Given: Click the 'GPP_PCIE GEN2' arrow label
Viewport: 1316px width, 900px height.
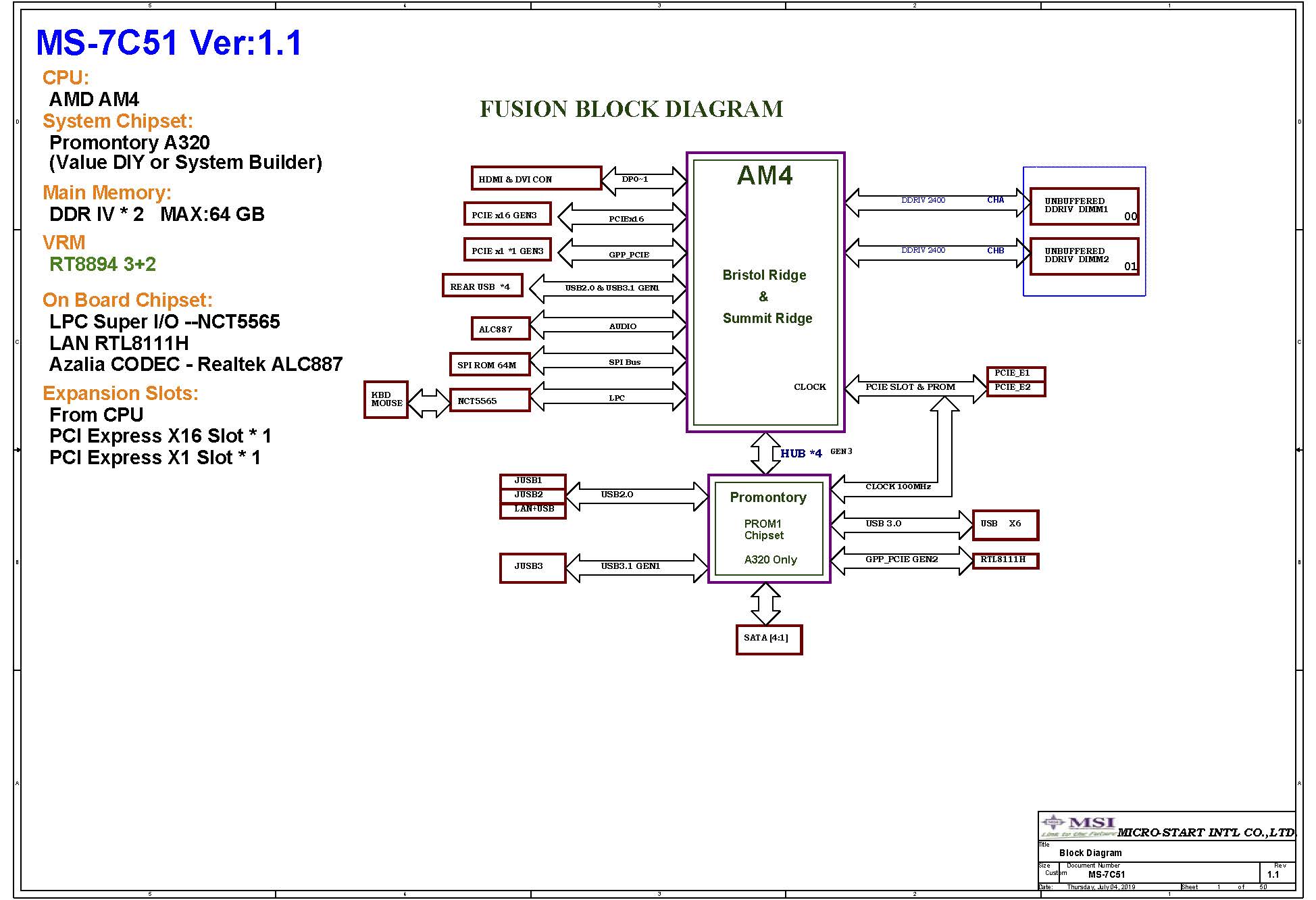Looking at the screenshot, I should point(901,559).
